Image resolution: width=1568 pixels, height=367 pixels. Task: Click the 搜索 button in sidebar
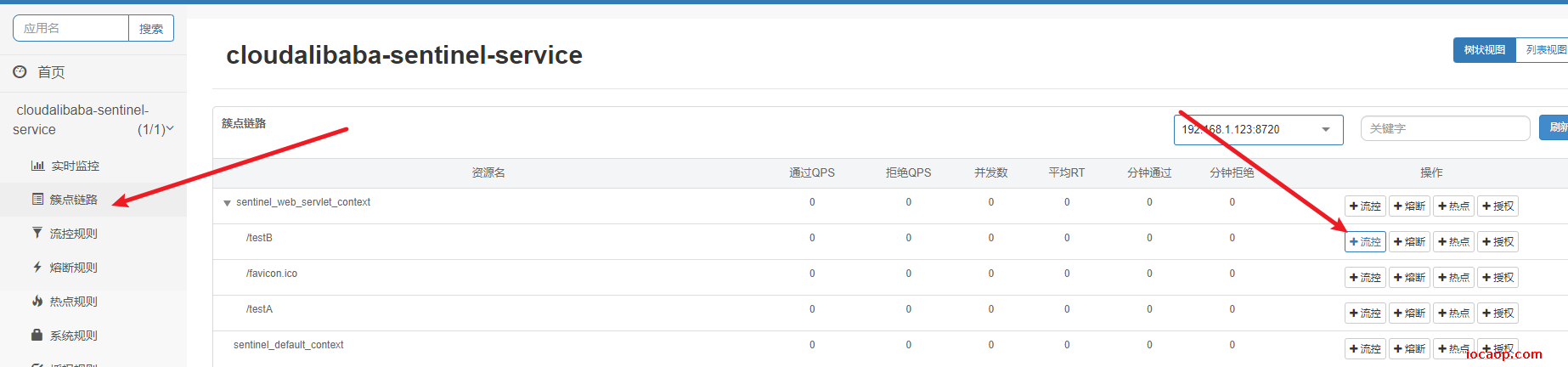tap(151, 28)
